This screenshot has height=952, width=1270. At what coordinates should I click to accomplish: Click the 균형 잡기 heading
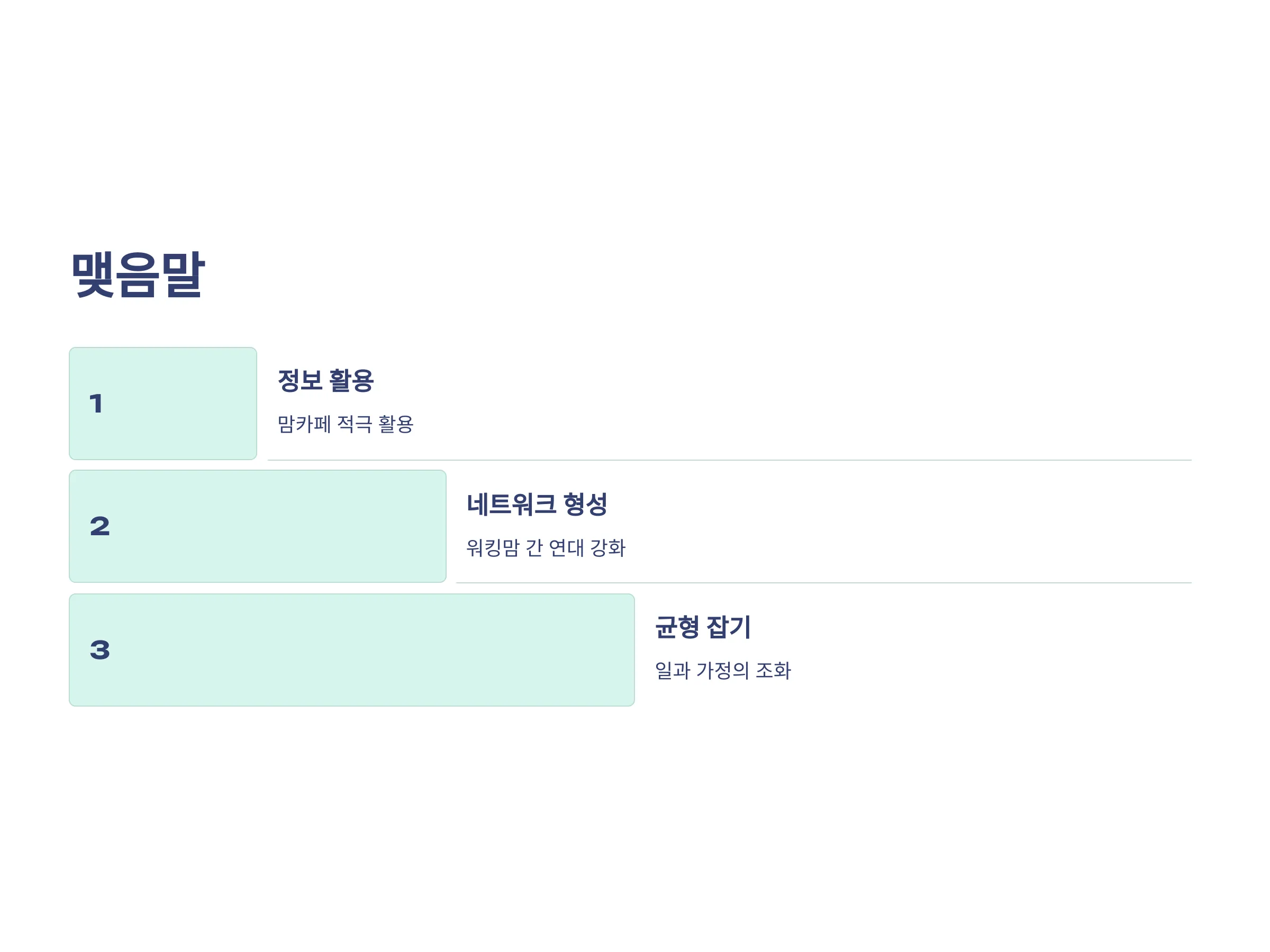(703, 627)
